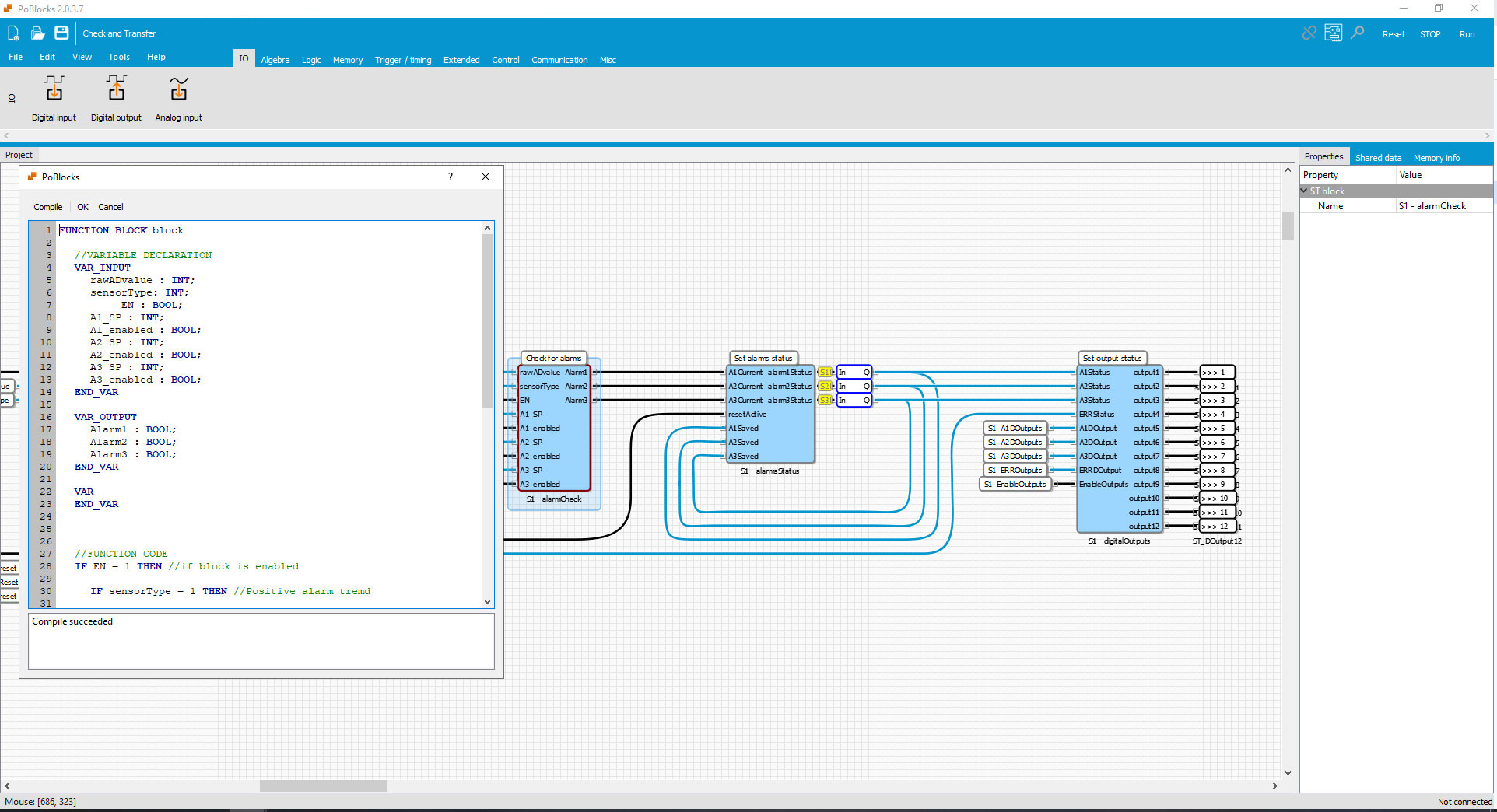Switch to the Trigger / timing tab
This screenshot has width=1497, height=812.
(403, 60)
